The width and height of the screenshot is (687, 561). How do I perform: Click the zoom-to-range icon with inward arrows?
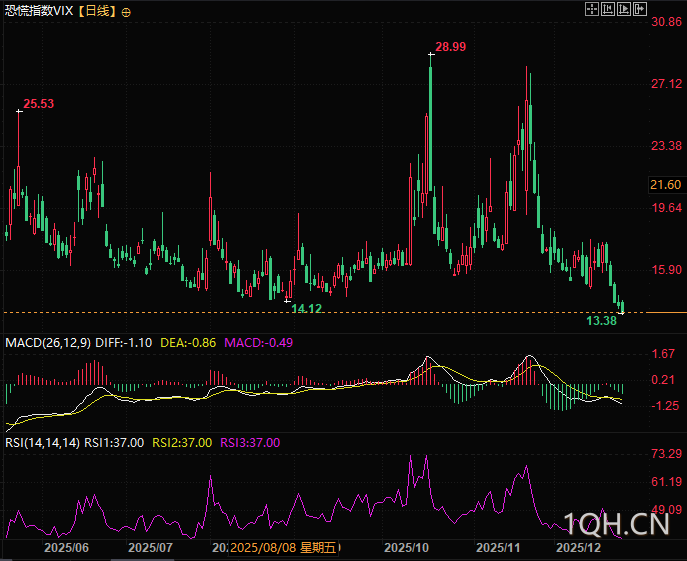pos(608,9)
